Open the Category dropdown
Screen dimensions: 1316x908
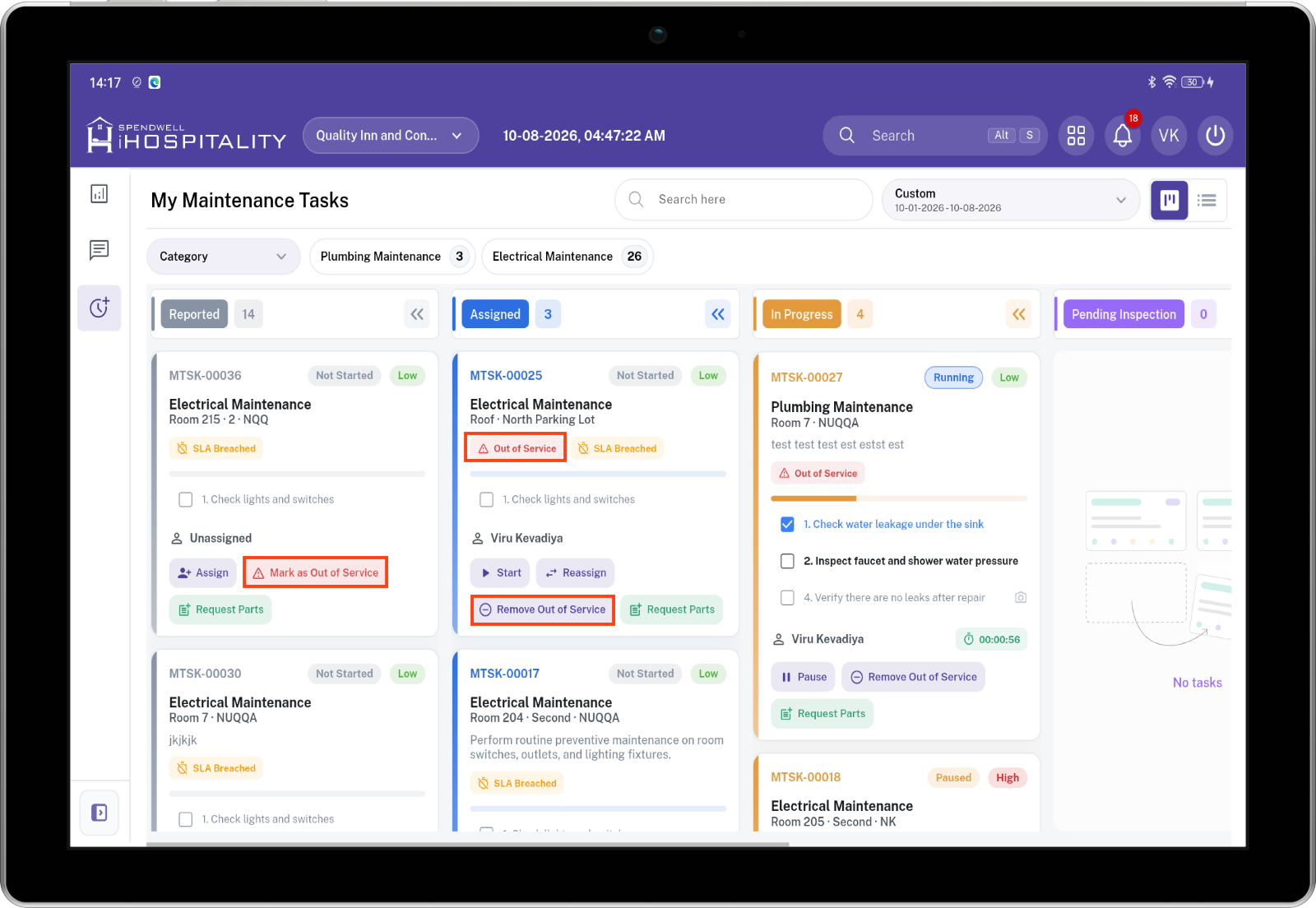pos(224,257)
